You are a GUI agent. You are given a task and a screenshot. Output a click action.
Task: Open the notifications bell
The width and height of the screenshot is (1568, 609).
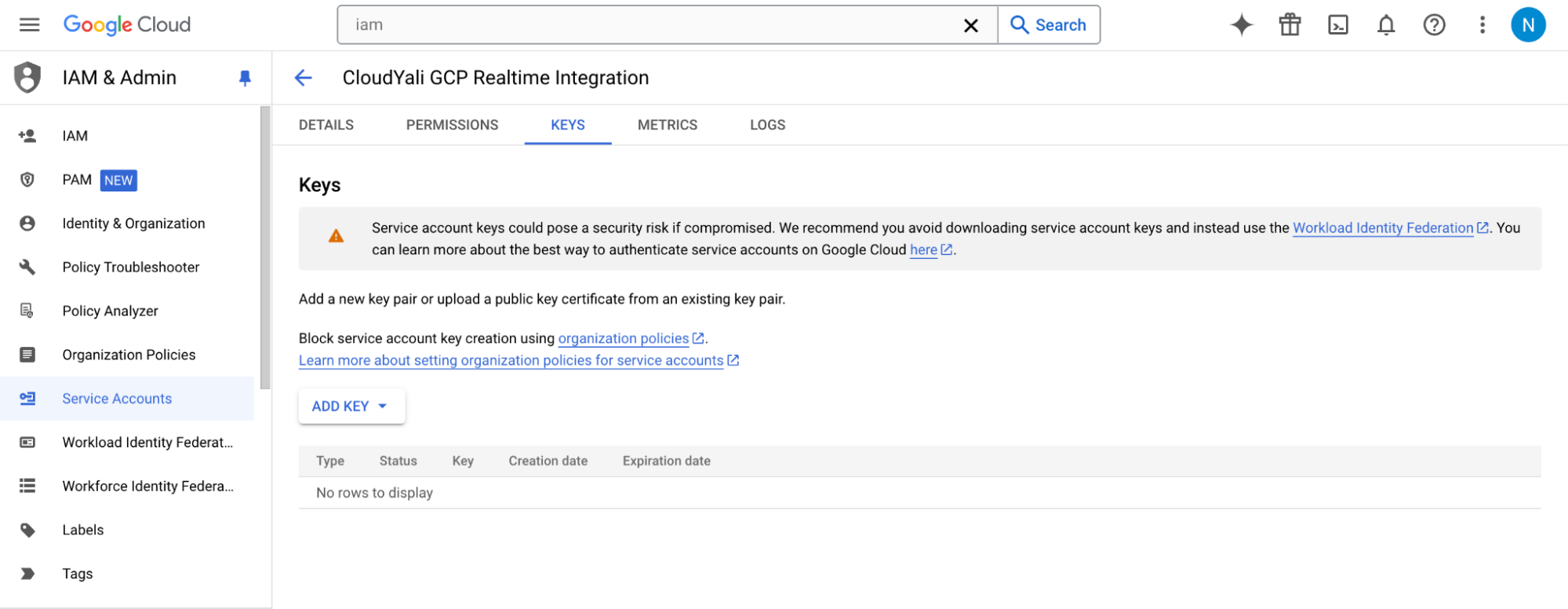tap(1386, 25)
